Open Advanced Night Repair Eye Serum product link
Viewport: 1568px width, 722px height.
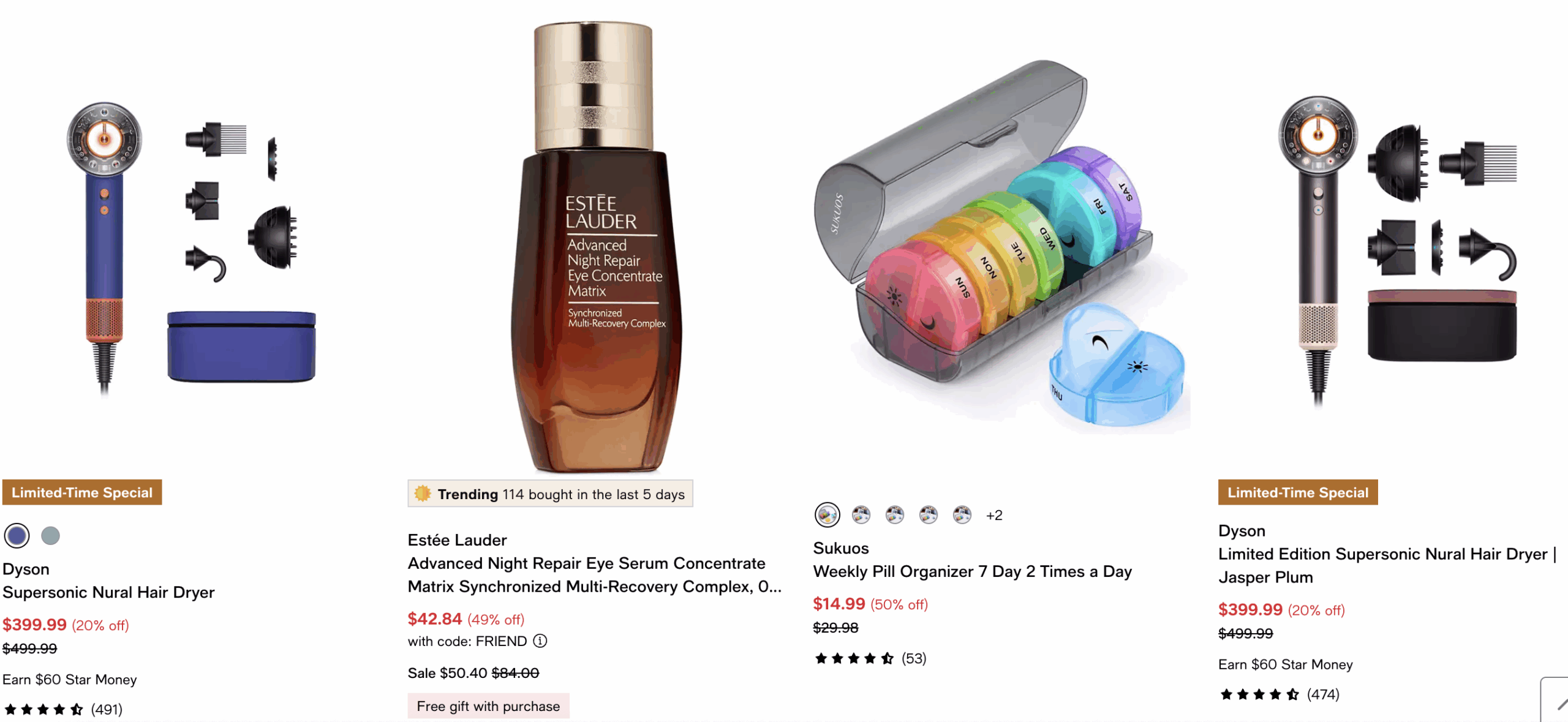(x=594, y=574)
